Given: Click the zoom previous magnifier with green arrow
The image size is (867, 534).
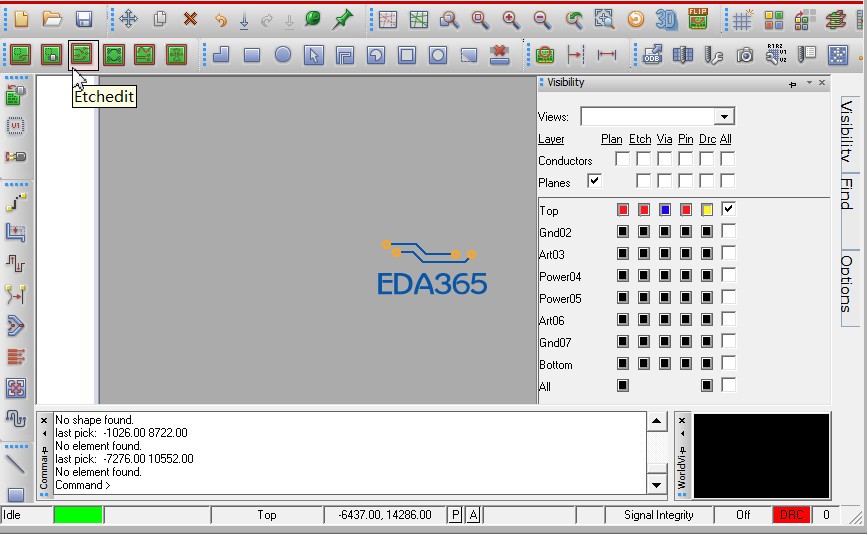Looking at the screenshot, I should click(573, 19).
